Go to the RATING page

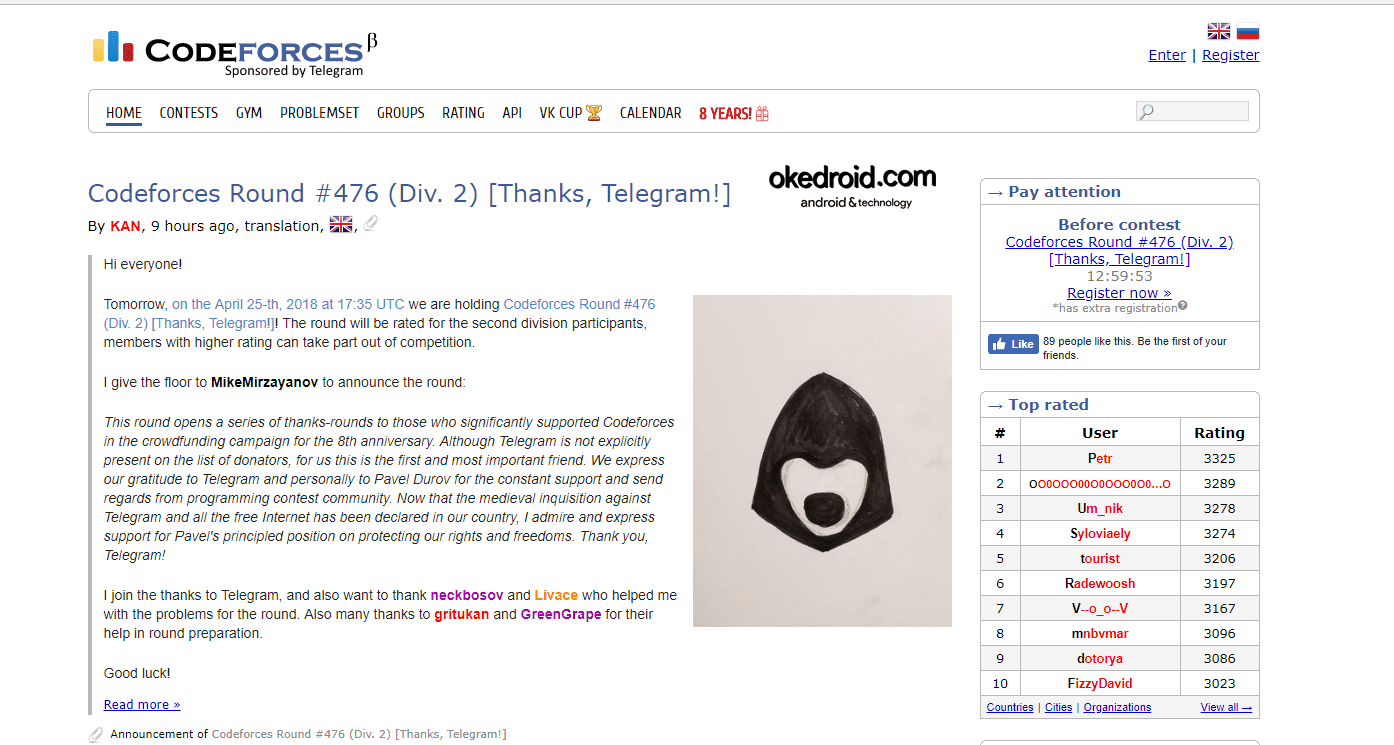coord(463,113)
